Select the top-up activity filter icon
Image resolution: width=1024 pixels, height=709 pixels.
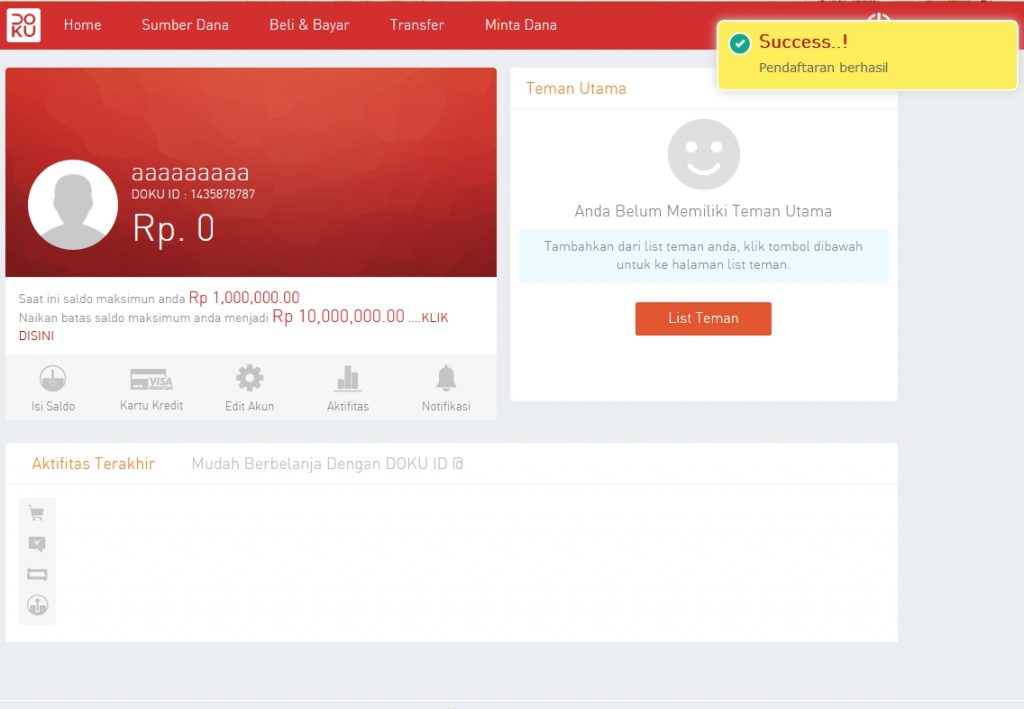pos(37,605)
